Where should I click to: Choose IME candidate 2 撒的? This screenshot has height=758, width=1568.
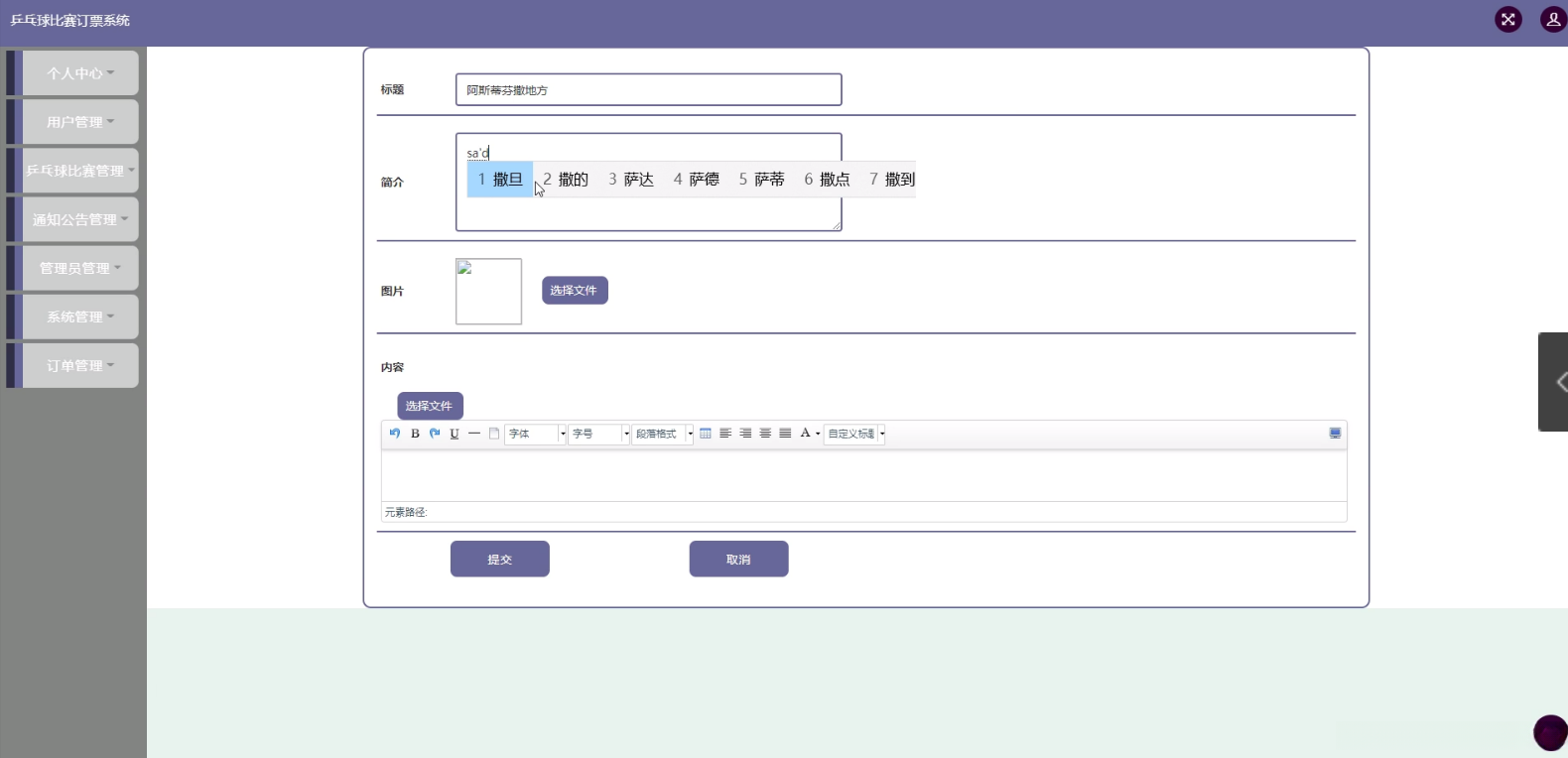point(566,180)
